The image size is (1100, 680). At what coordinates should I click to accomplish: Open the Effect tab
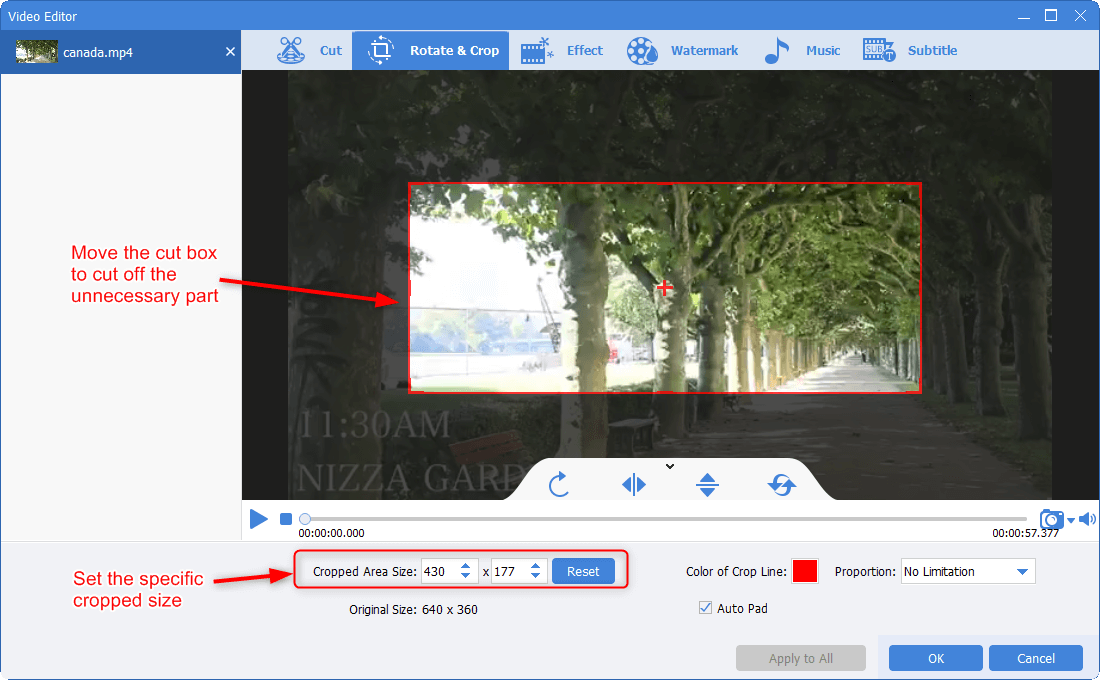561,51
